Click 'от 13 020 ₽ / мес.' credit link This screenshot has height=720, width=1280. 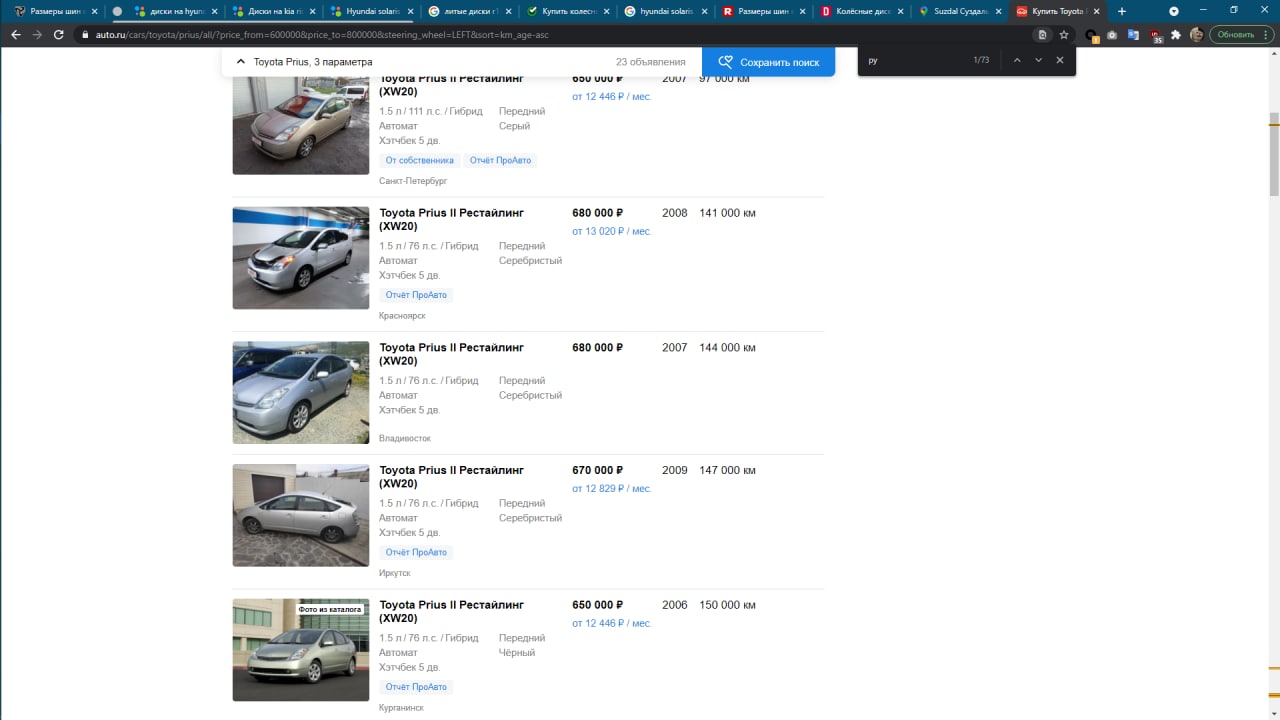pyautogui.click(x=611, y=231)
